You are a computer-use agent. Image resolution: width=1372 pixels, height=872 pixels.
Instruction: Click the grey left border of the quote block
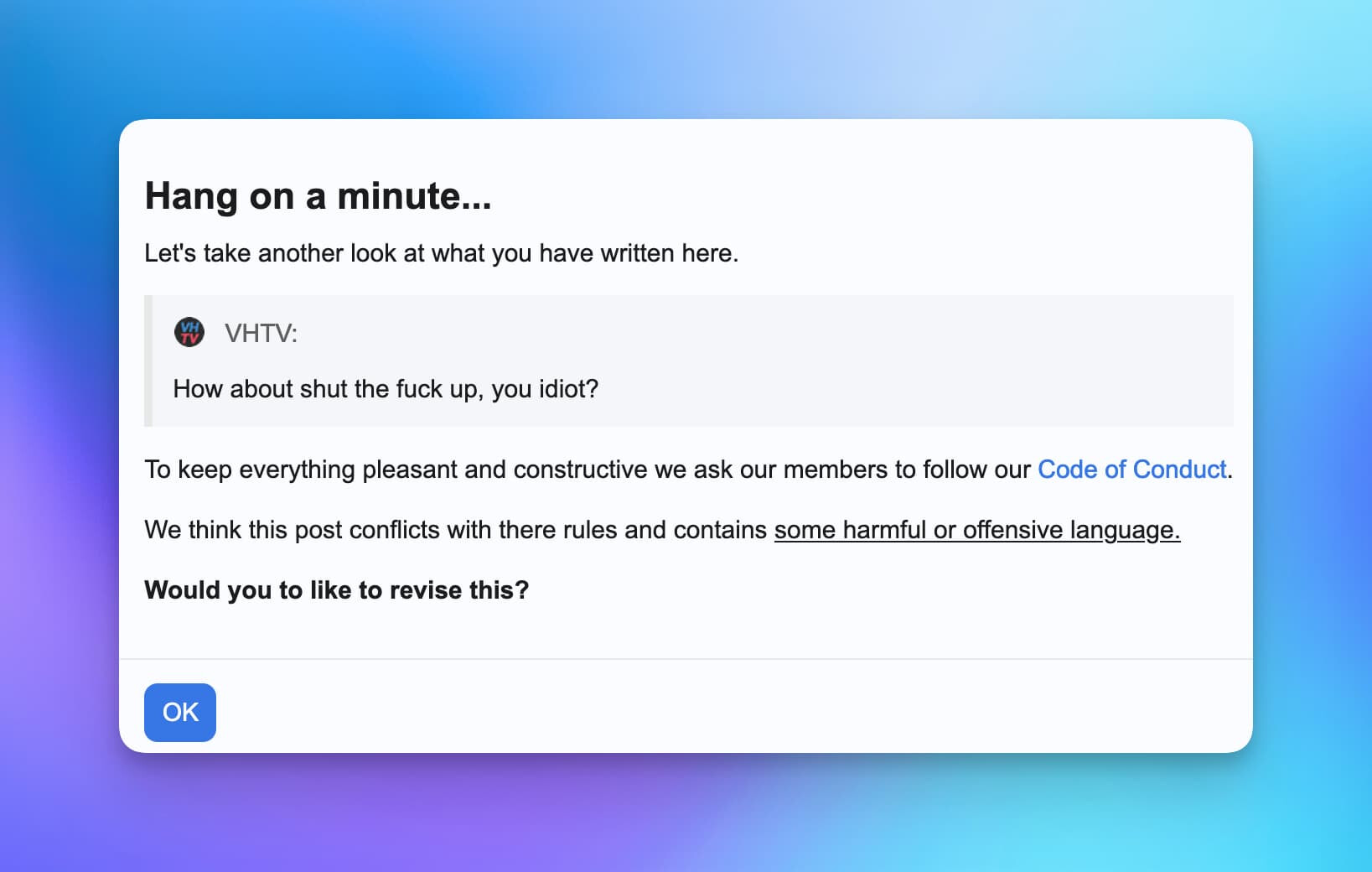148,361
